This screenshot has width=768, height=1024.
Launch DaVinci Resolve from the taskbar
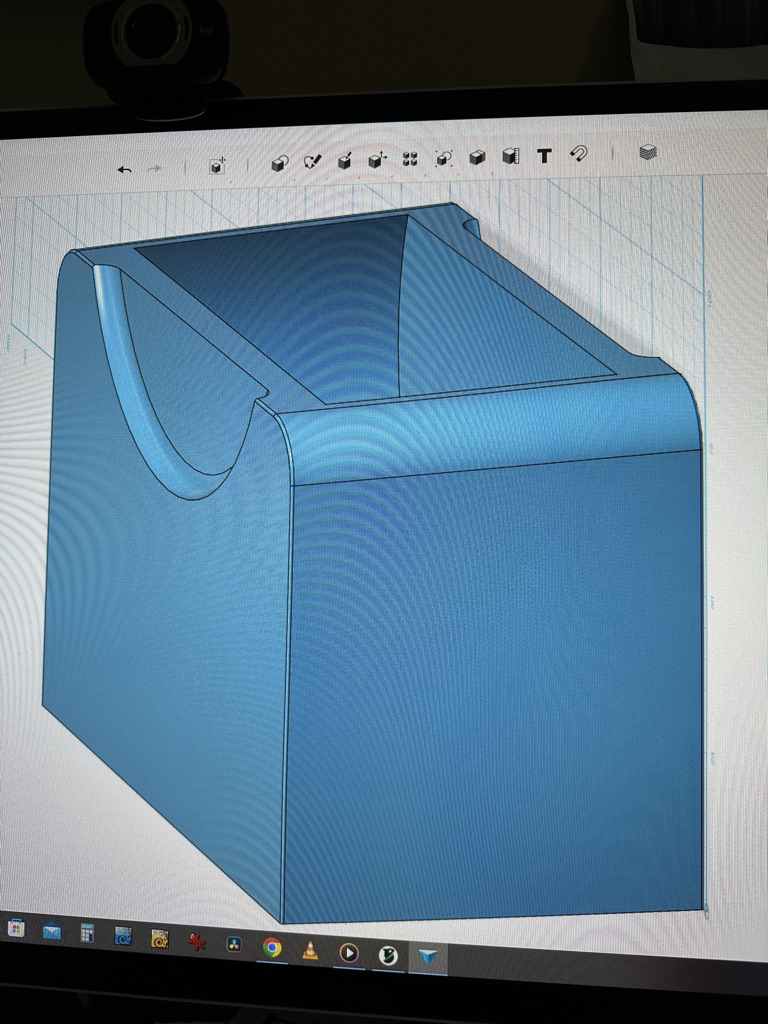[x=234, y=944]
